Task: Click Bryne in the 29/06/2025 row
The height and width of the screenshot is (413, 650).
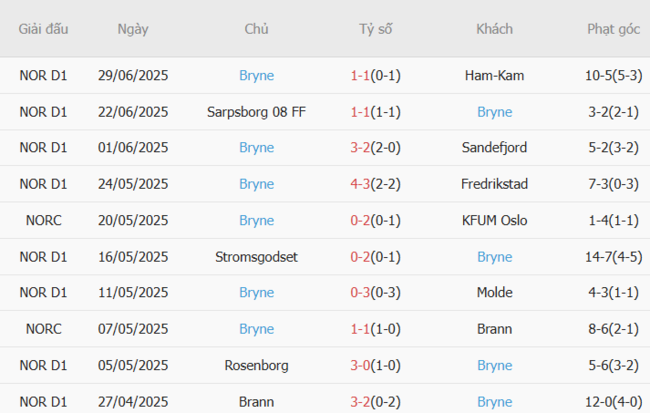Action: pyautogui.click(x=256, y=75)
